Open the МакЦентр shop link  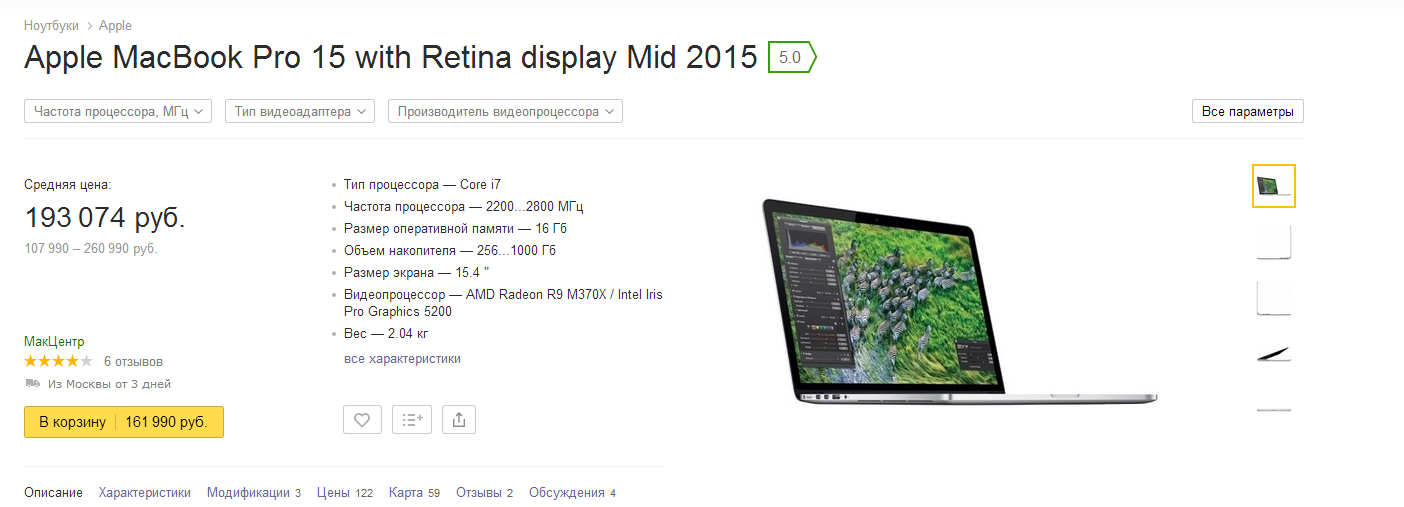(x=54, y=341)
